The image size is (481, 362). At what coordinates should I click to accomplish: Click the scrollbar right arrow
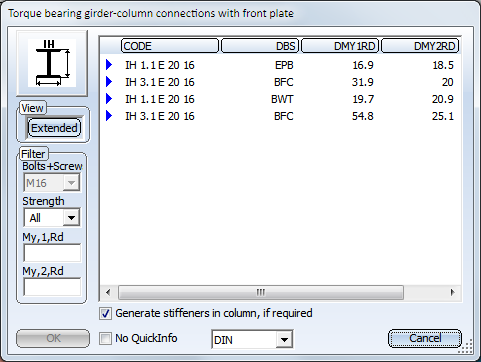[452, 292]
